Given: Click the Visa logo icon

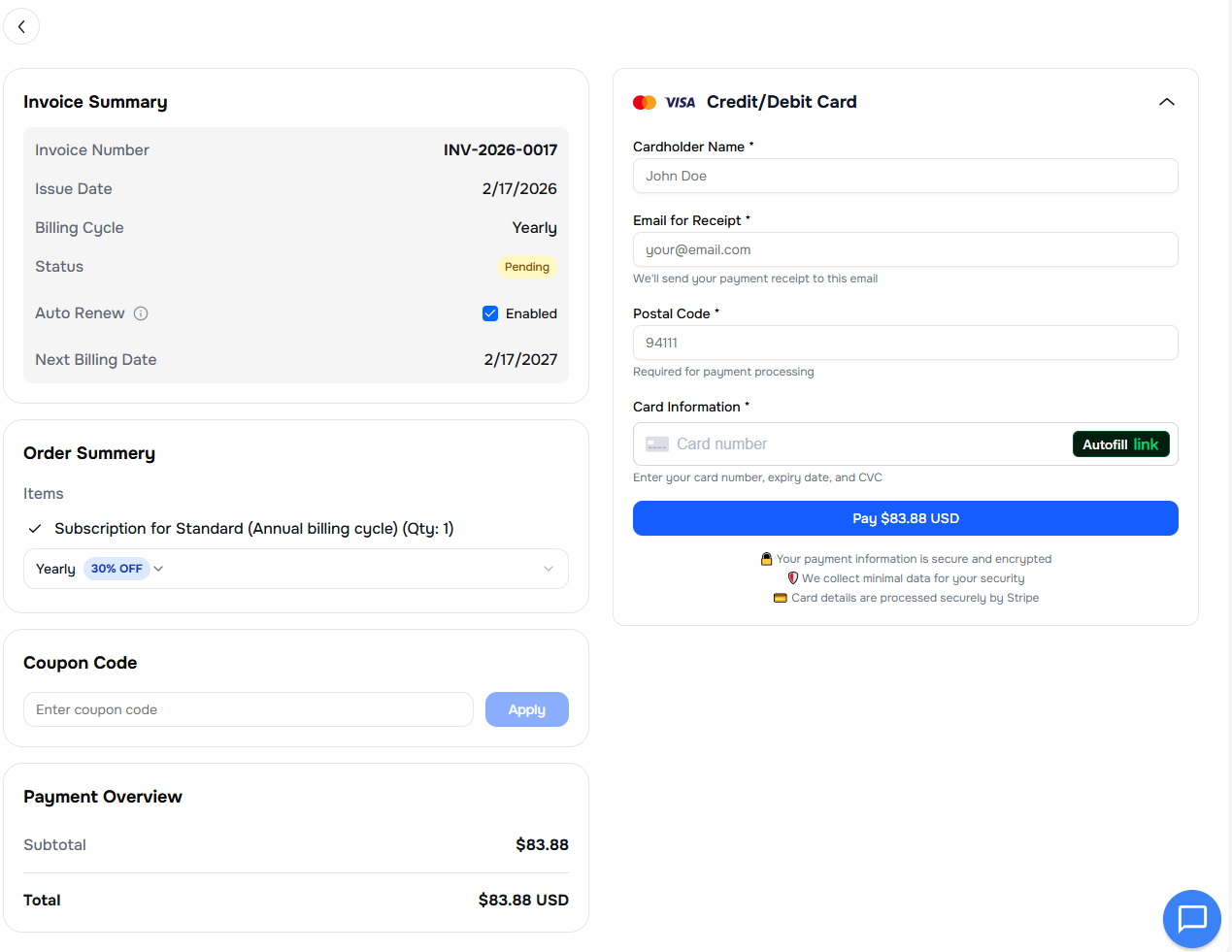Looking at the screenshot, I should pos(680,103).
